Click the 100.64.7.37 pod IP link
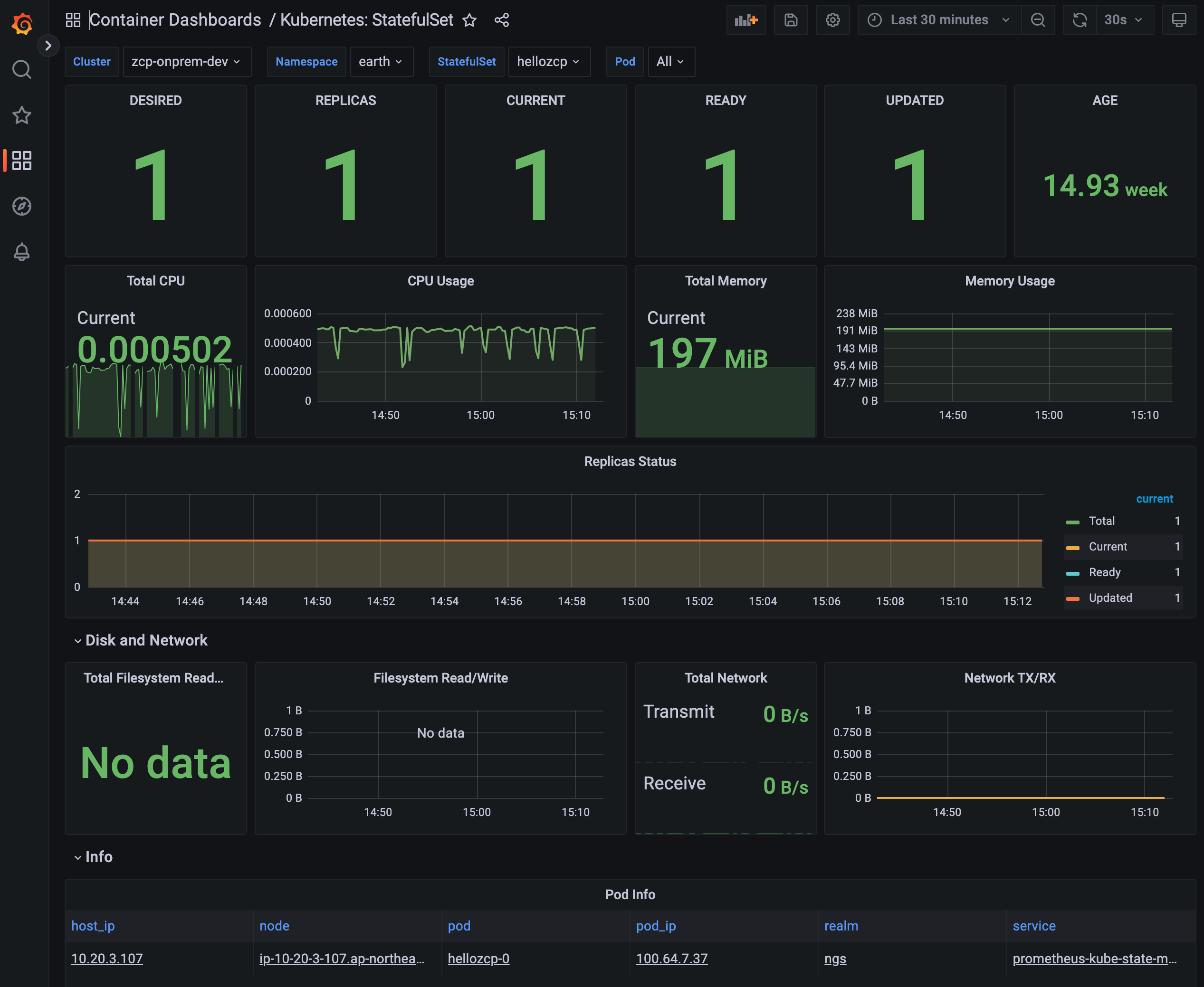Image resolution: width=1204 pixels, height=987 pixels. tap(672, 959)
